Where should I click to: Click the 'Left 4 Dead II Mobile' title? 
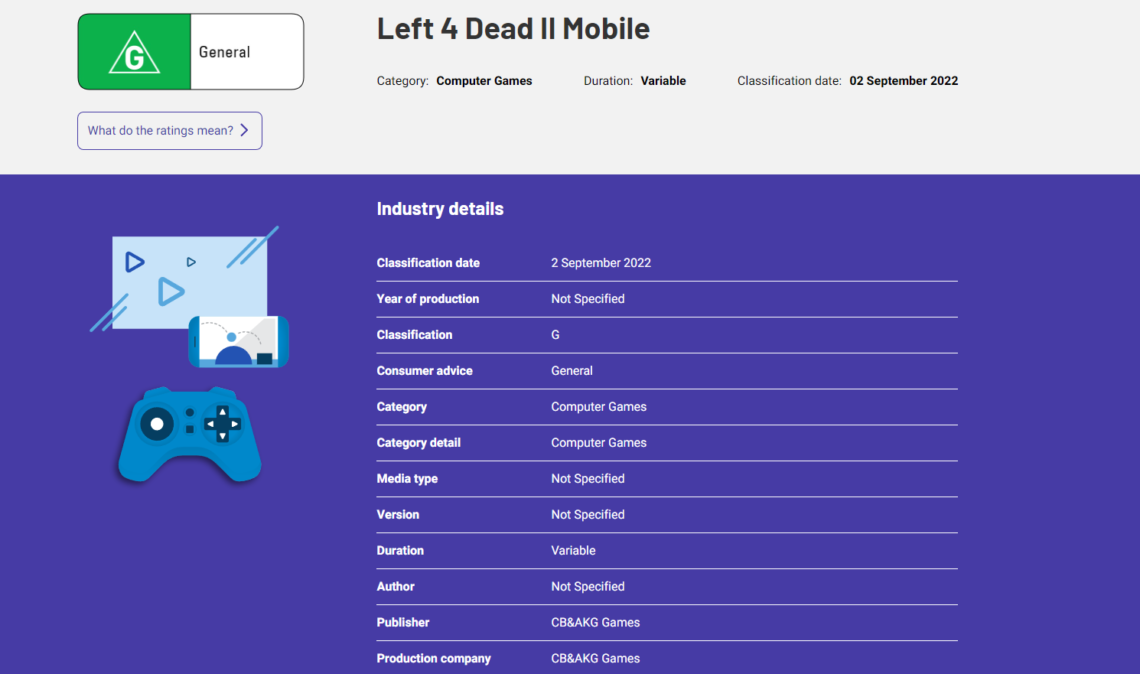pyautogui.click(x=513, y=29)
